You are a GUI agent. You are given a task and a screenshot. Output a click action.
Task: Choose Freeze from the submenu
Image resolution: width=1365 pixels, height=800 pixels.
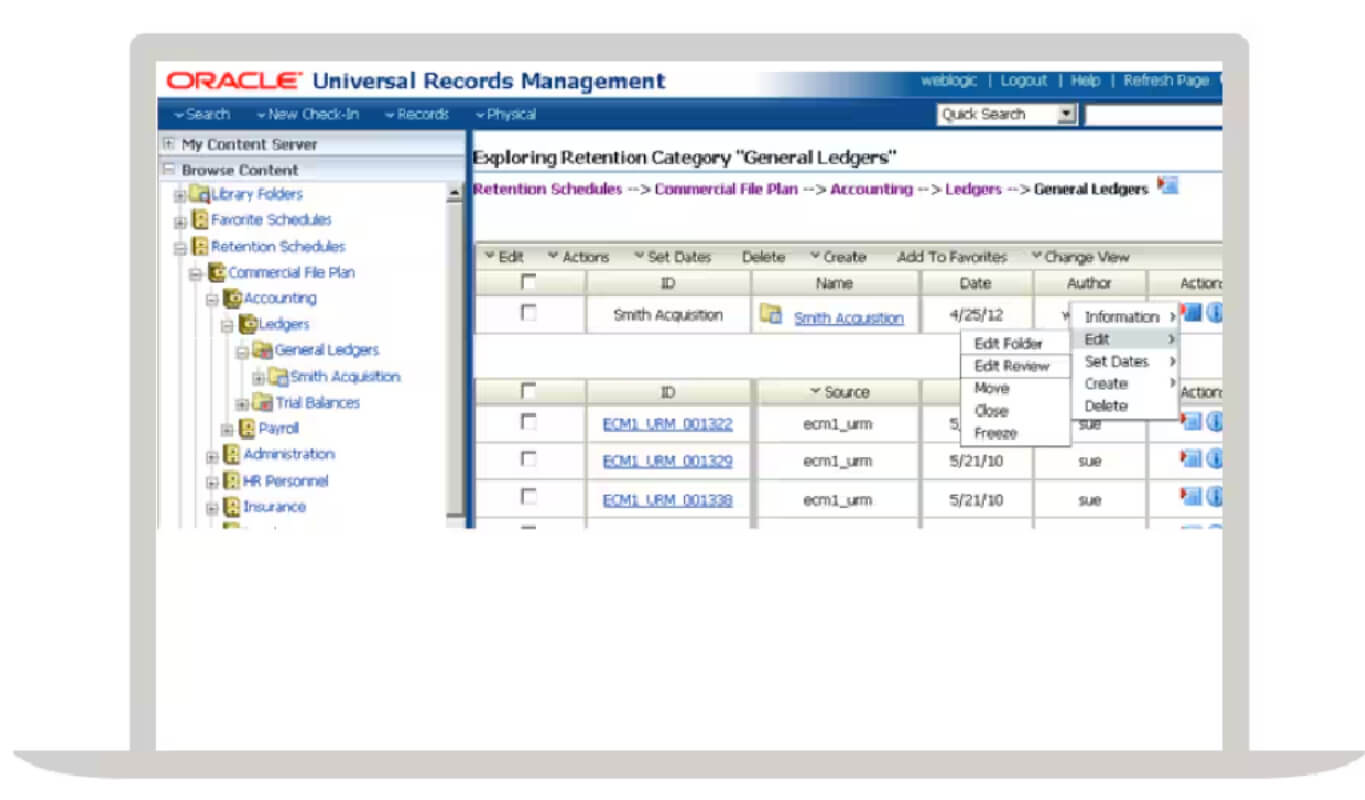(x=996, y=434)
